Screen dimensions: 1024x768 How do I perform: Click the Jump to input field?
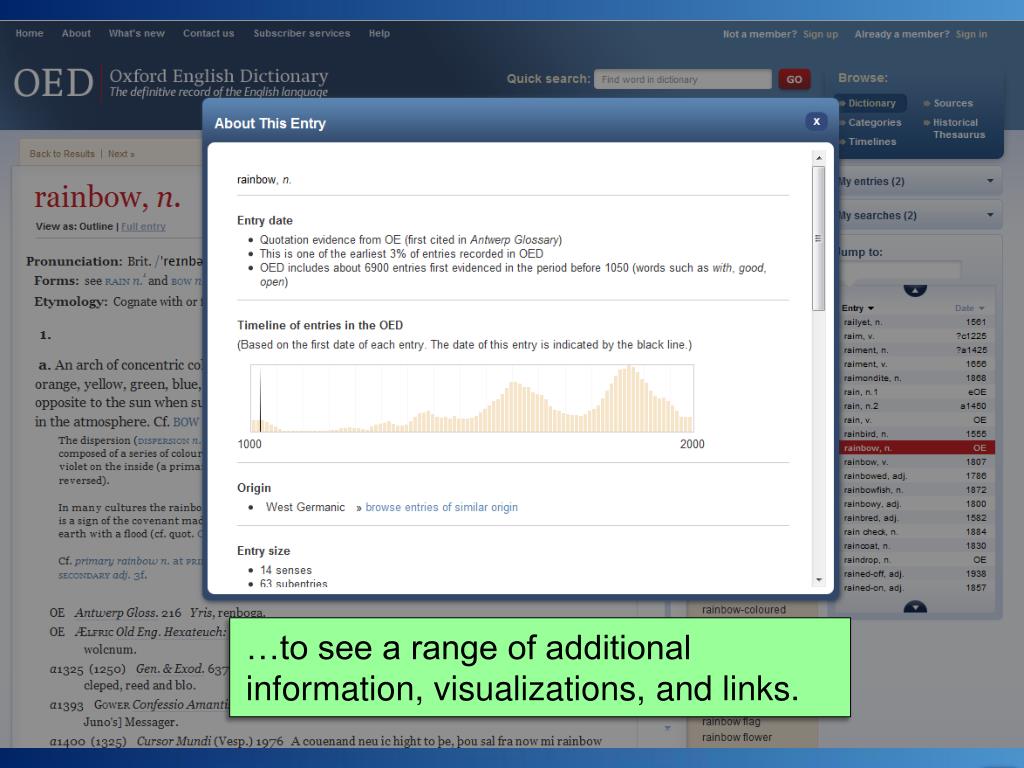click(x=901, y=270)
